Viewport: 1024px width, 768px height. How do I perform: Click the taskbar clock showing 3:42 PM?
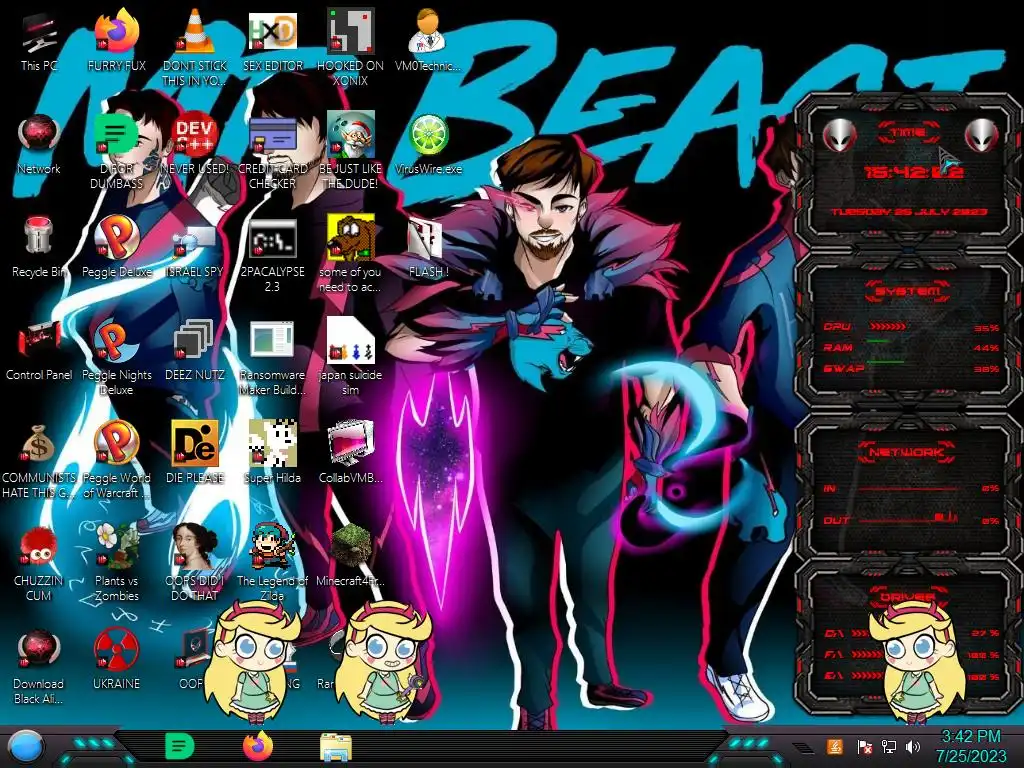tap(971, 746)
